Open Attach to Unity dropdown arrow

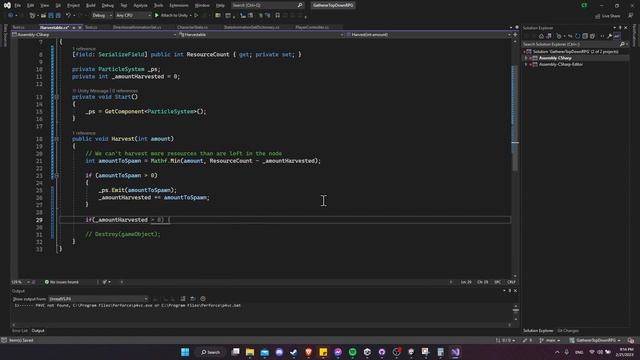click(x=191, y=16)
